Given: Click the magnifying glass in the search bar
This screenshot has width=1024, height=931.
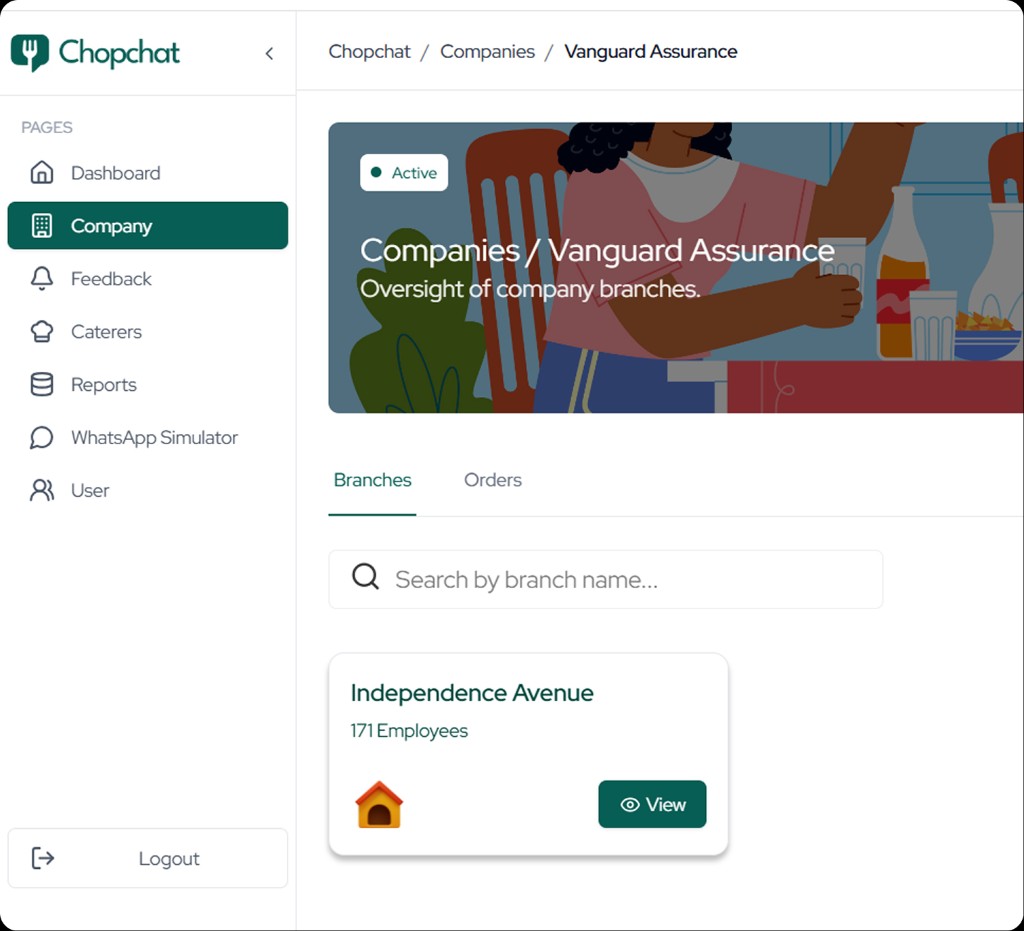Looking at the screenshot, I should pyautogui.click(x=365, y=578).
